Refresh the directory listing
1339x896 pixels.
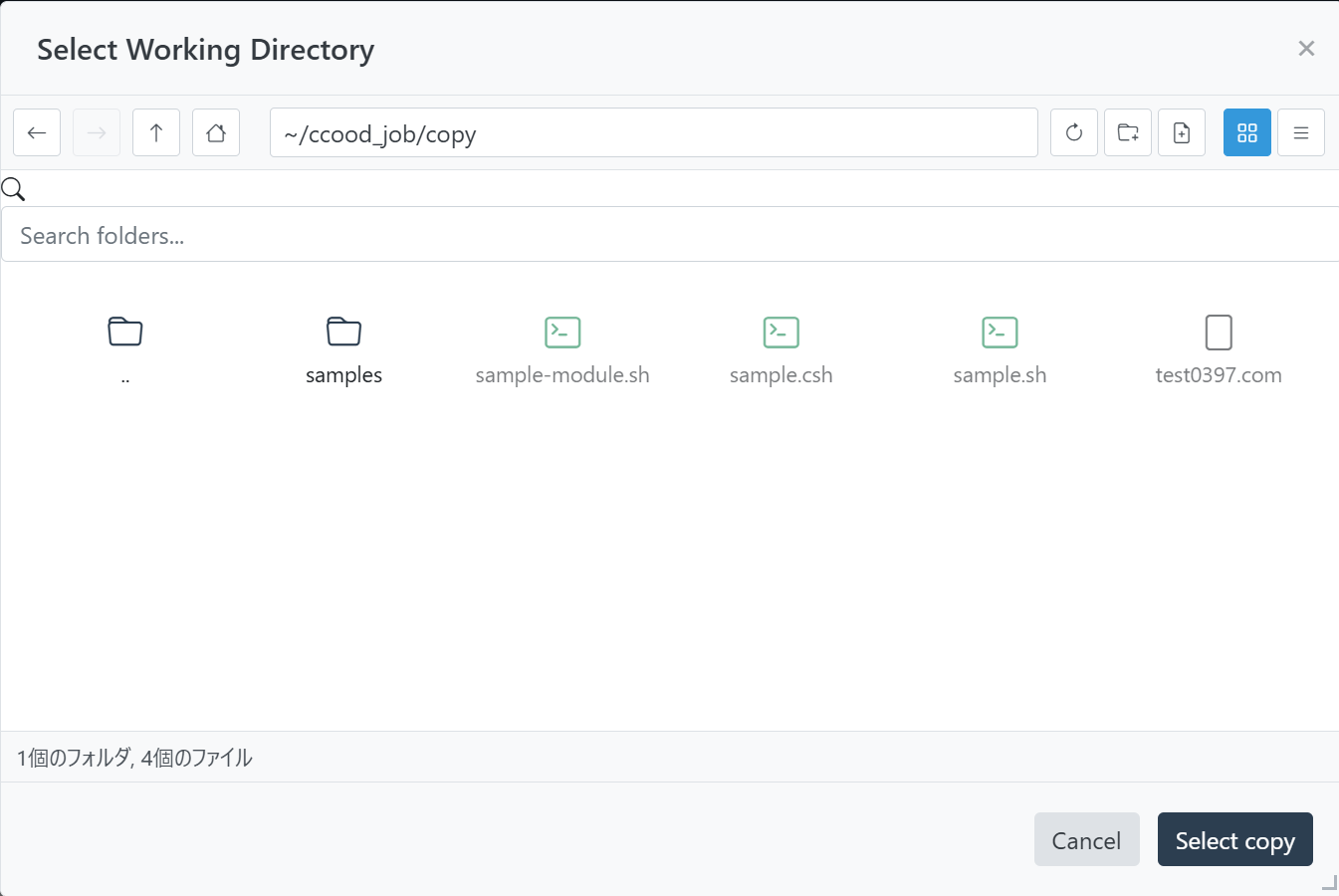1074,132
